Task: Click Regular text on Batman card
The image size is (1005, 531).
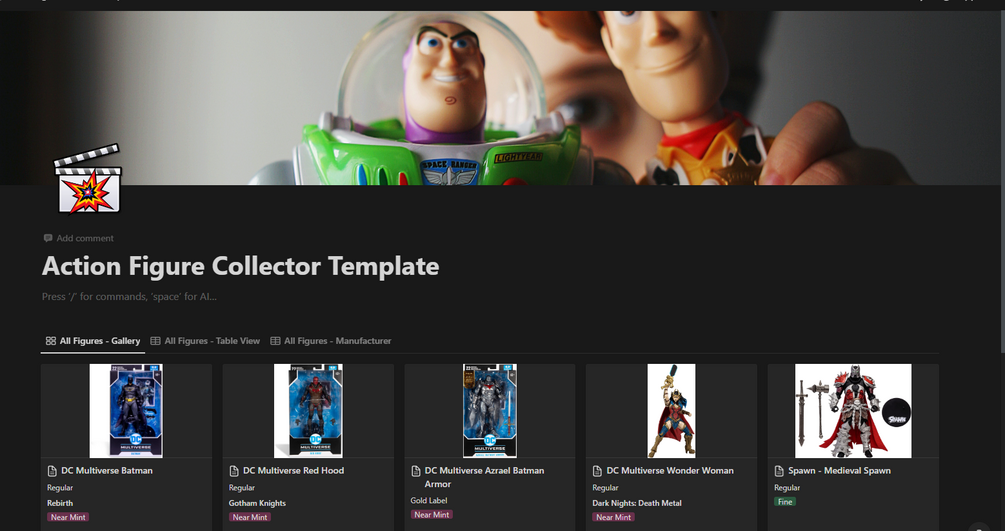Action: click(60, 488)
